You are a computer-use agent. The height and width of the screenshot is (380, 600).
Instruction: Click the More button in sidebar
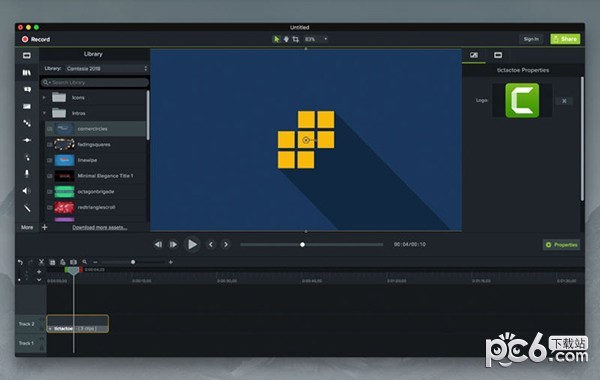point(27,227)
